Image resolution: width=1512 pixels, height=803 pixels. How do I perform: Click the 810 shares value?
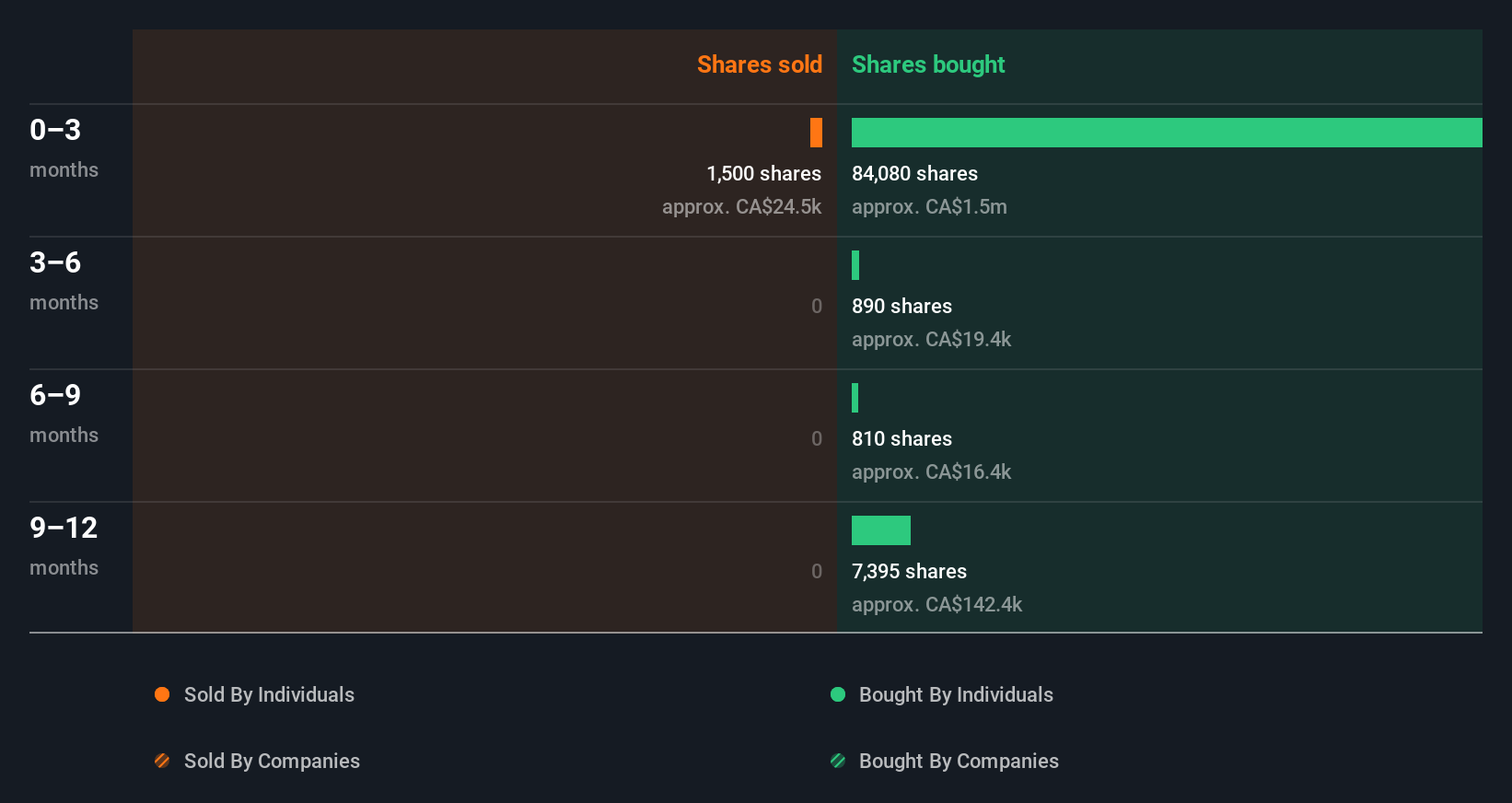point(901,438)
